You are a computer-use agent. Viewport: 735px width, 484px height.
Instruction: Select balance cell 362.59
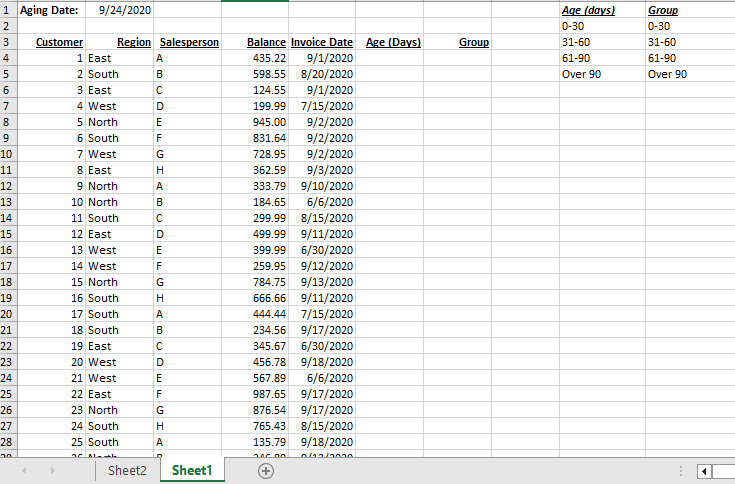point(255,170)
